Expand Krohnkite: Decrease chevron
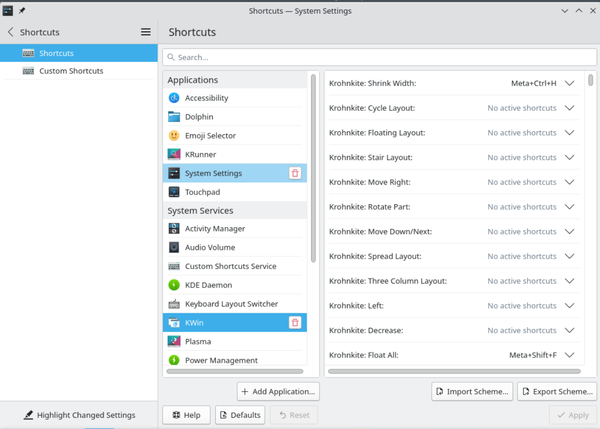The image size is (600, 429). coord(569,330)
